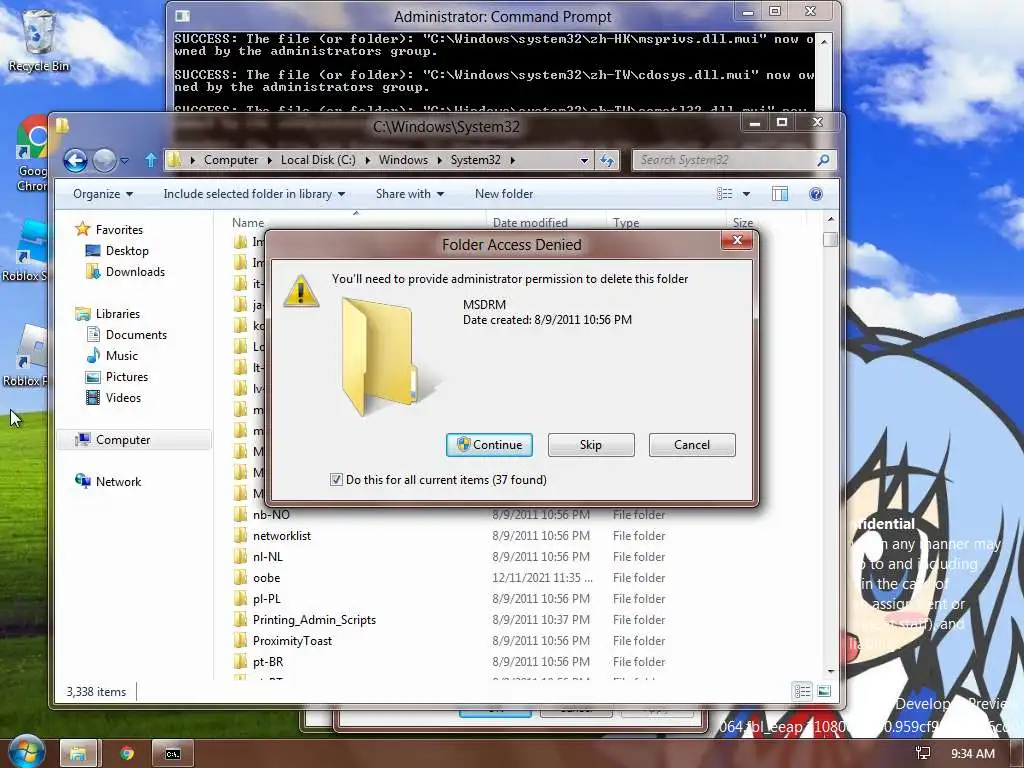Open recent locations dropdown arrow
Image resolution: width=1024 pixels, height=768 pixels.
pyautogui.click(x=124, y=161)
